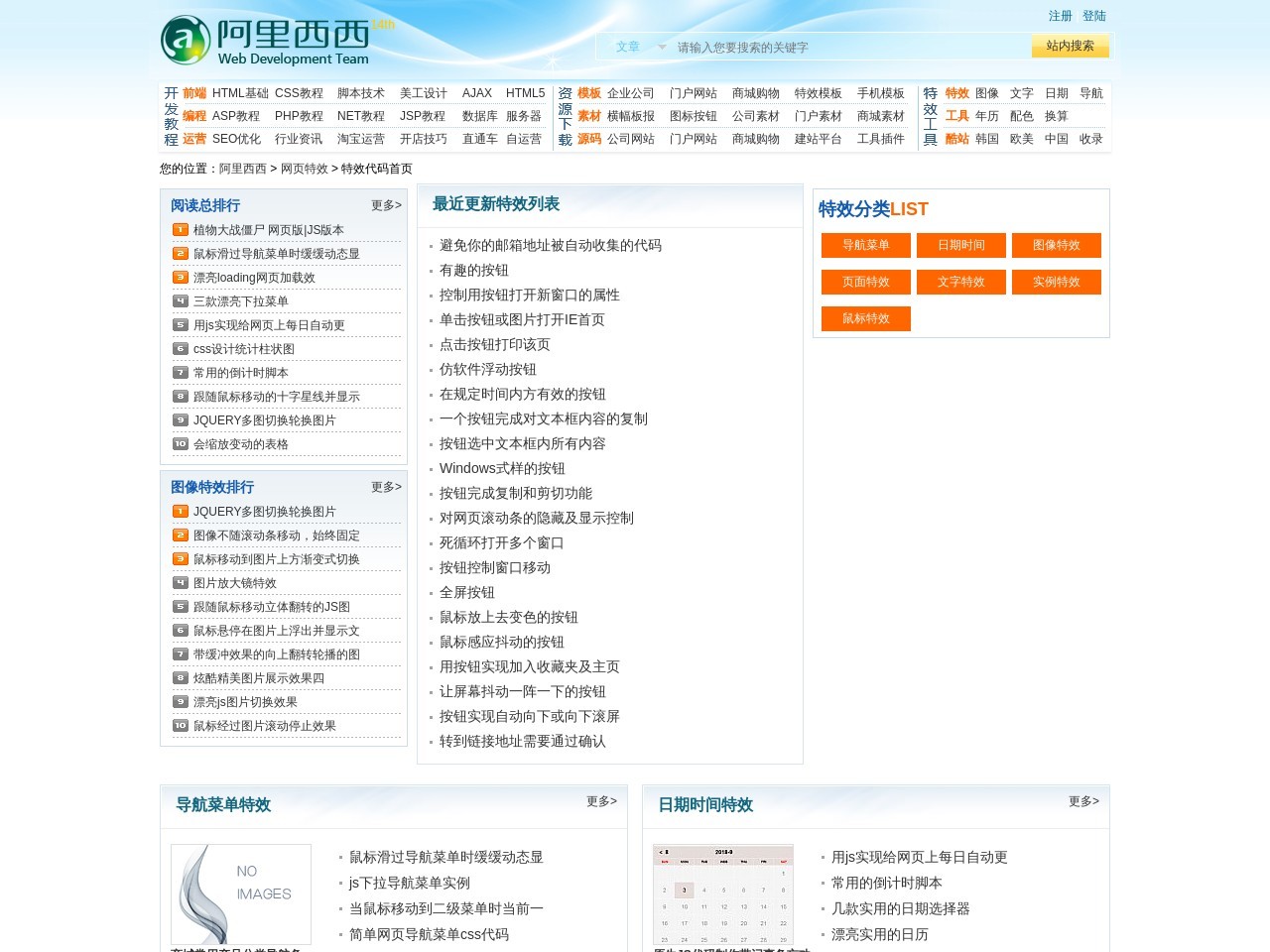Expand 更多 in 阅读总排行 panel
The height and width of the screenshot is (952, 1270).
[x=386, y=205]
